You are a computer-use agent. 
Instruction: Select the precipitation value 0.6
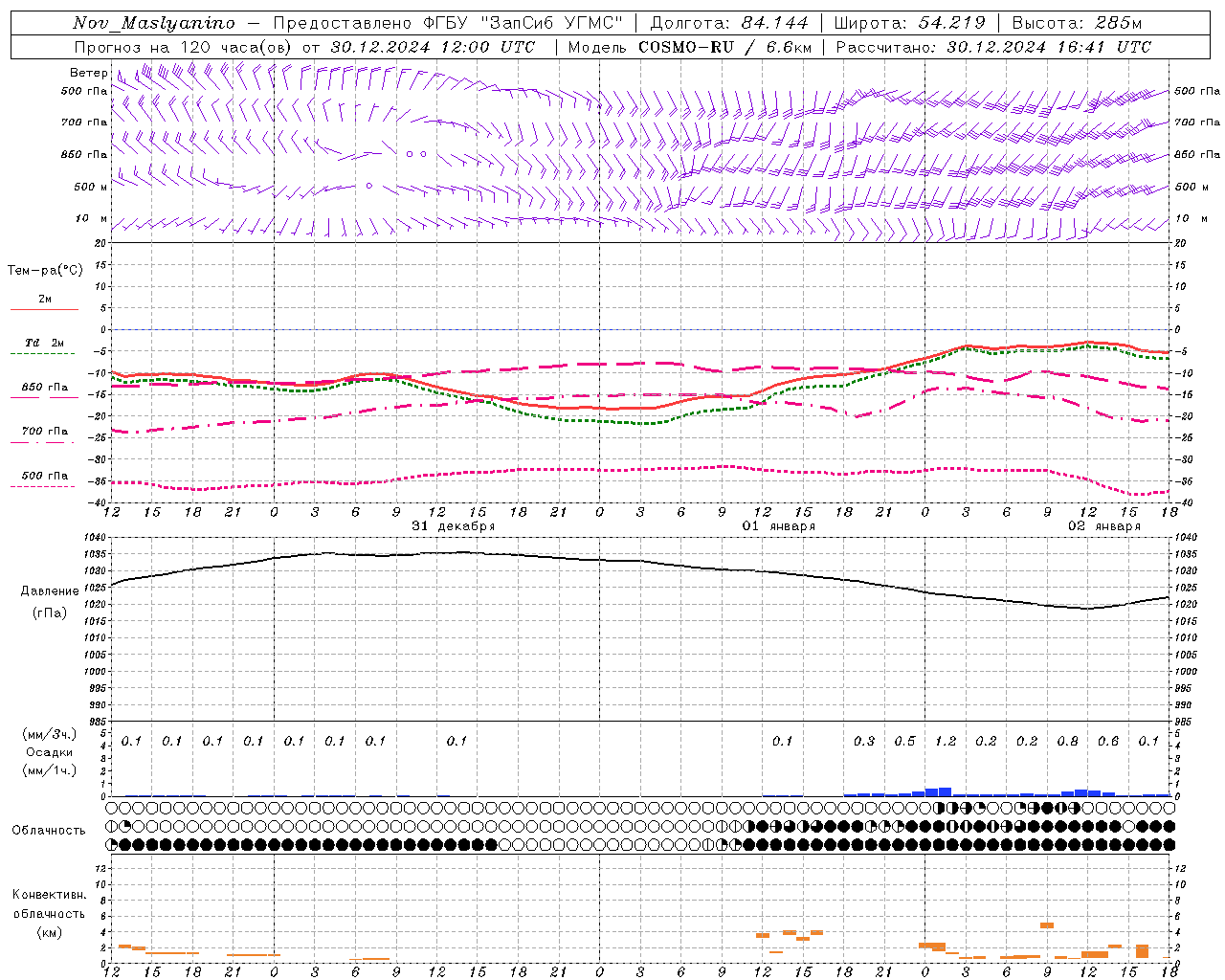[1108, 742]
